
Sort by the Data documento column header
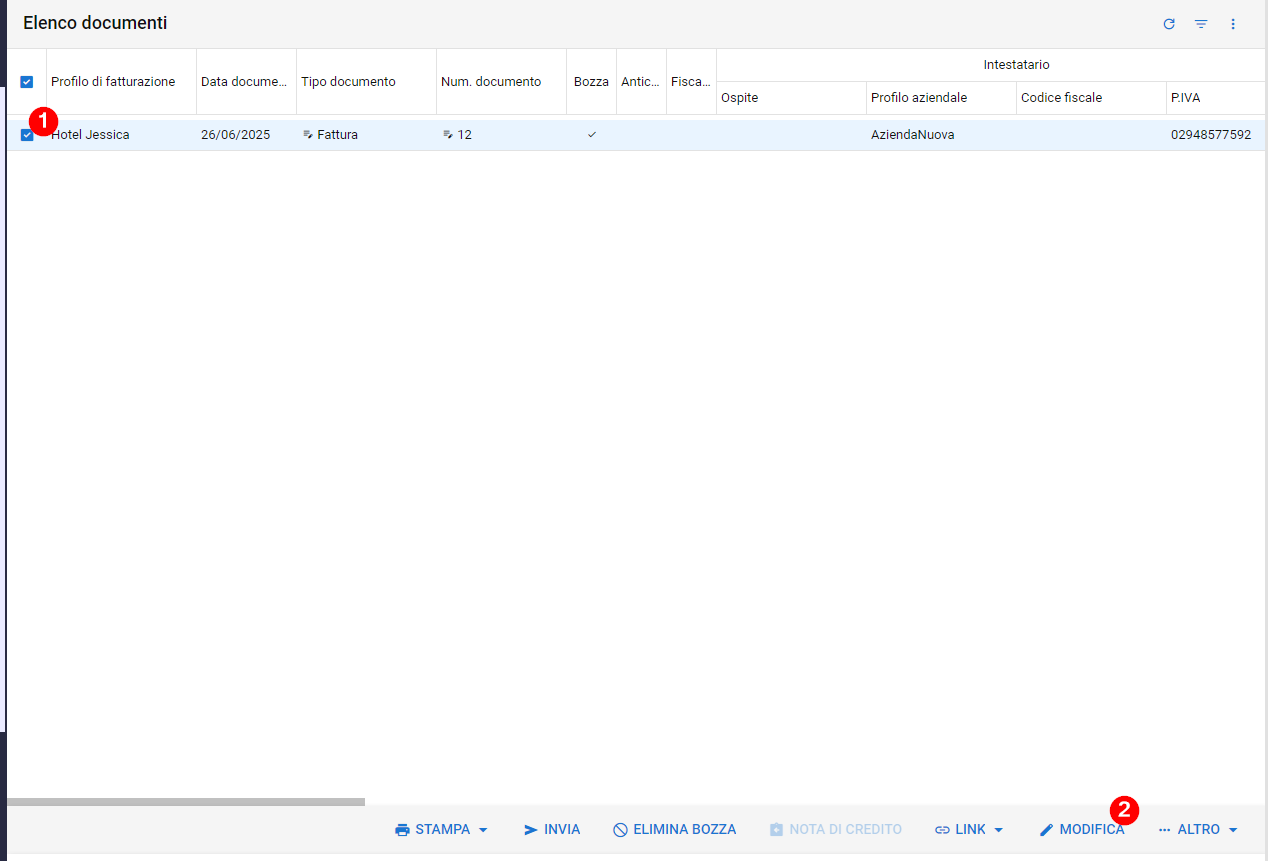[244, 82]
